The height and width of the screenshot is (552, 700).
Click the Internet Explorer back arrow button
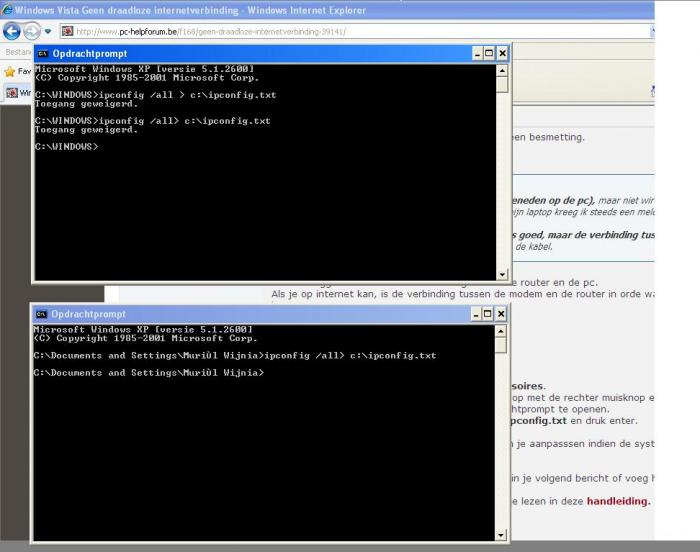12,31
